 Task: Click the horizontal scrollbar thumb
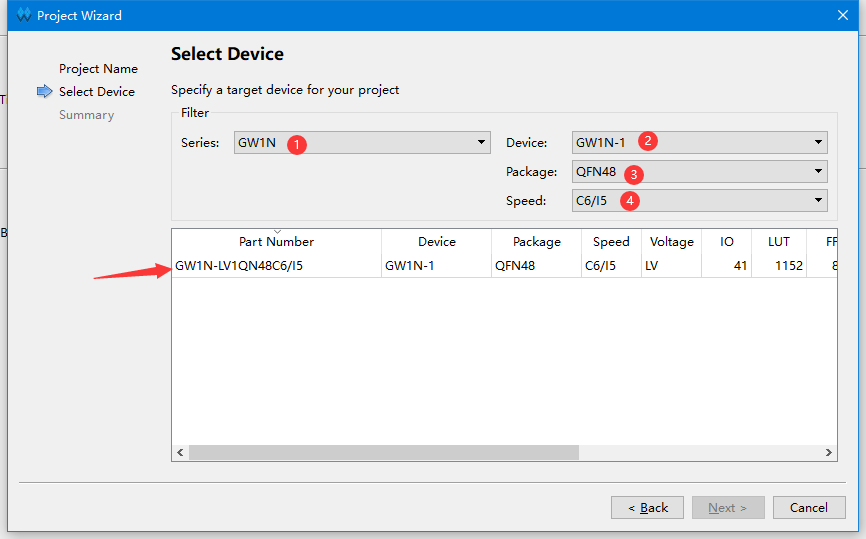(384, 452)
